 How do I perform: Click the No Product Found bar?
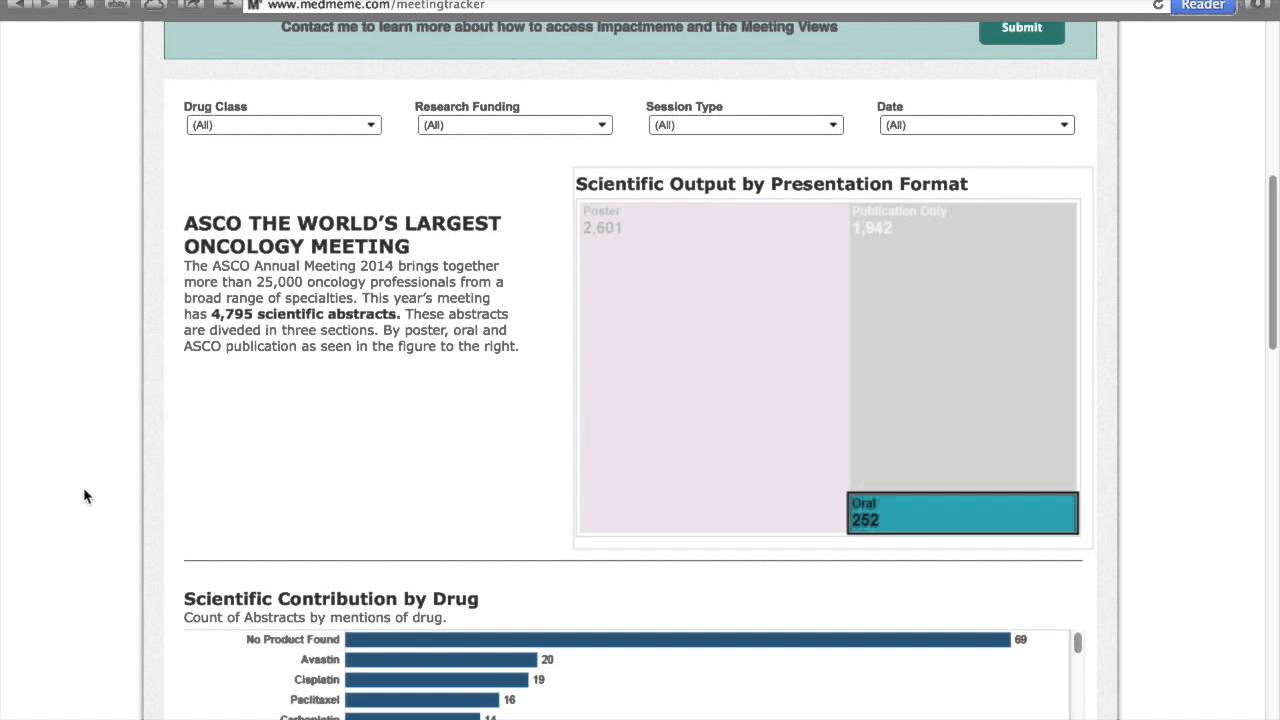point(678,640)
